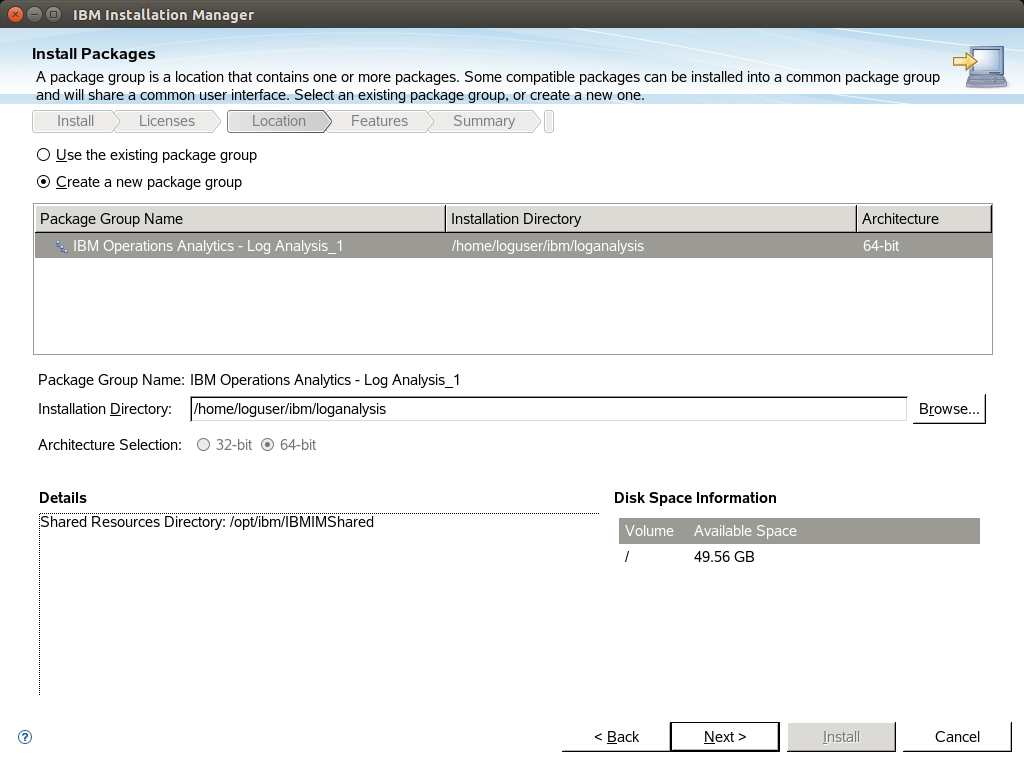Minimize the IBM Installation Manager window
Image resolution: width=1024 pixels, height=768 pixels.
tap(35, 14)
